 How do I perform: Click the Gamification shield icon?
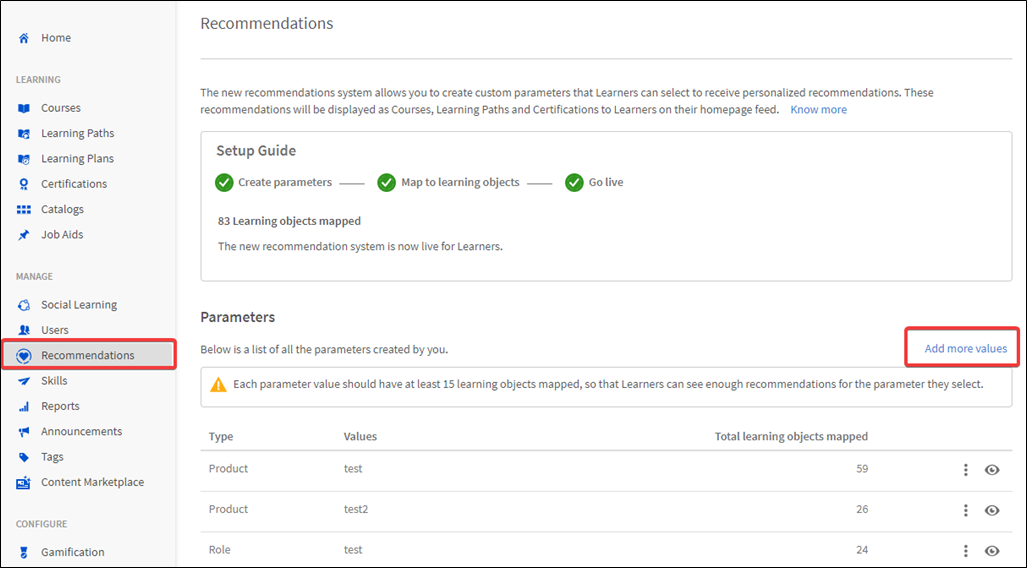[23, 552]
